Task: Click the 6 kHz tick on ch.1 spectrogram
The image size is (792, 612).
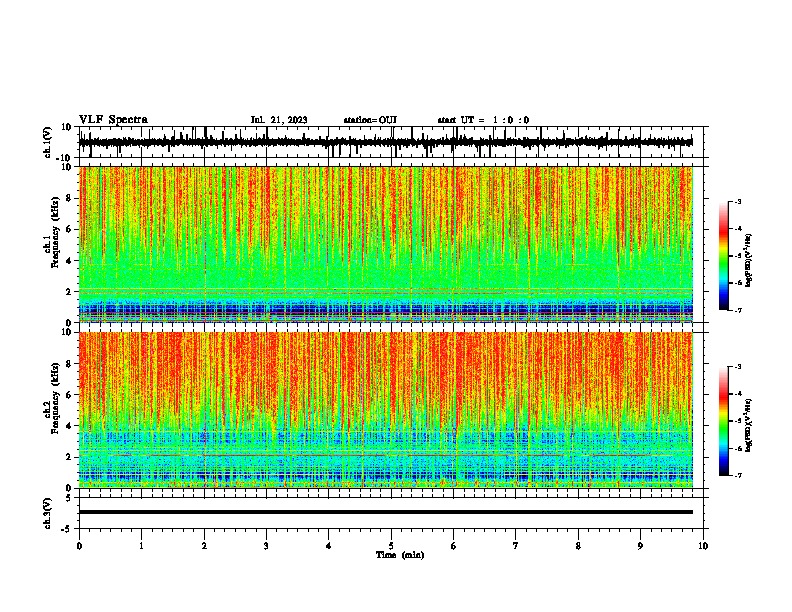Action: click(x=70, y=229)
